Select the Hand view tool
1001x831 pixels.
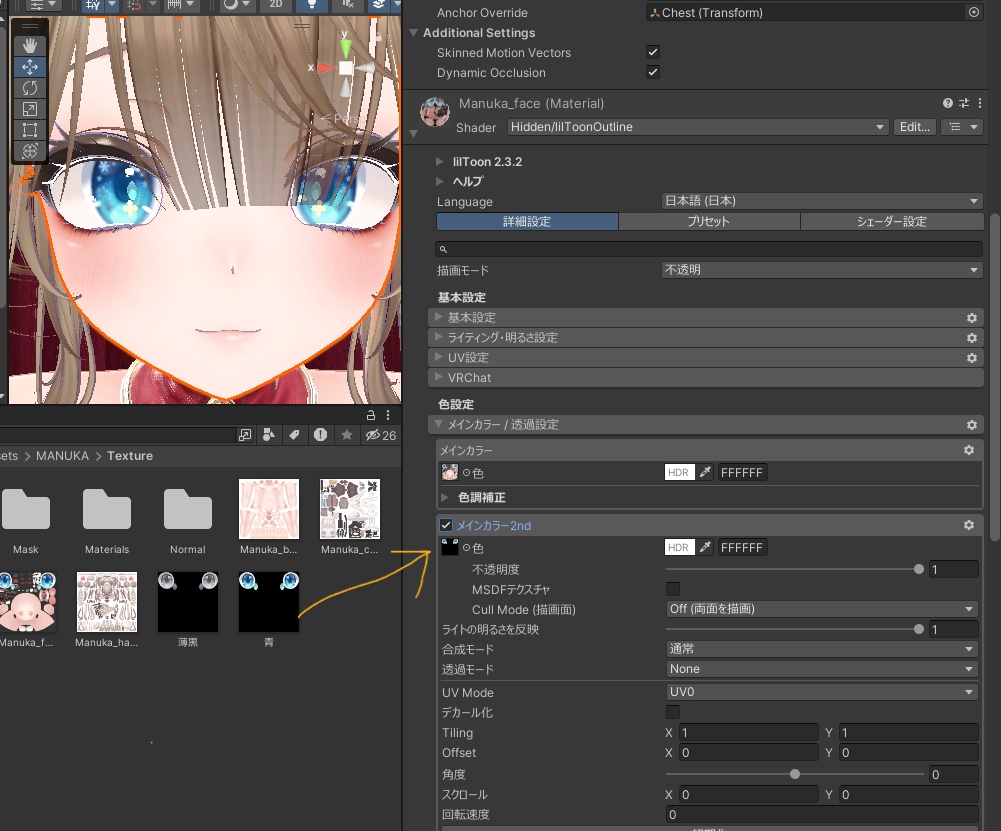(29, 46)
